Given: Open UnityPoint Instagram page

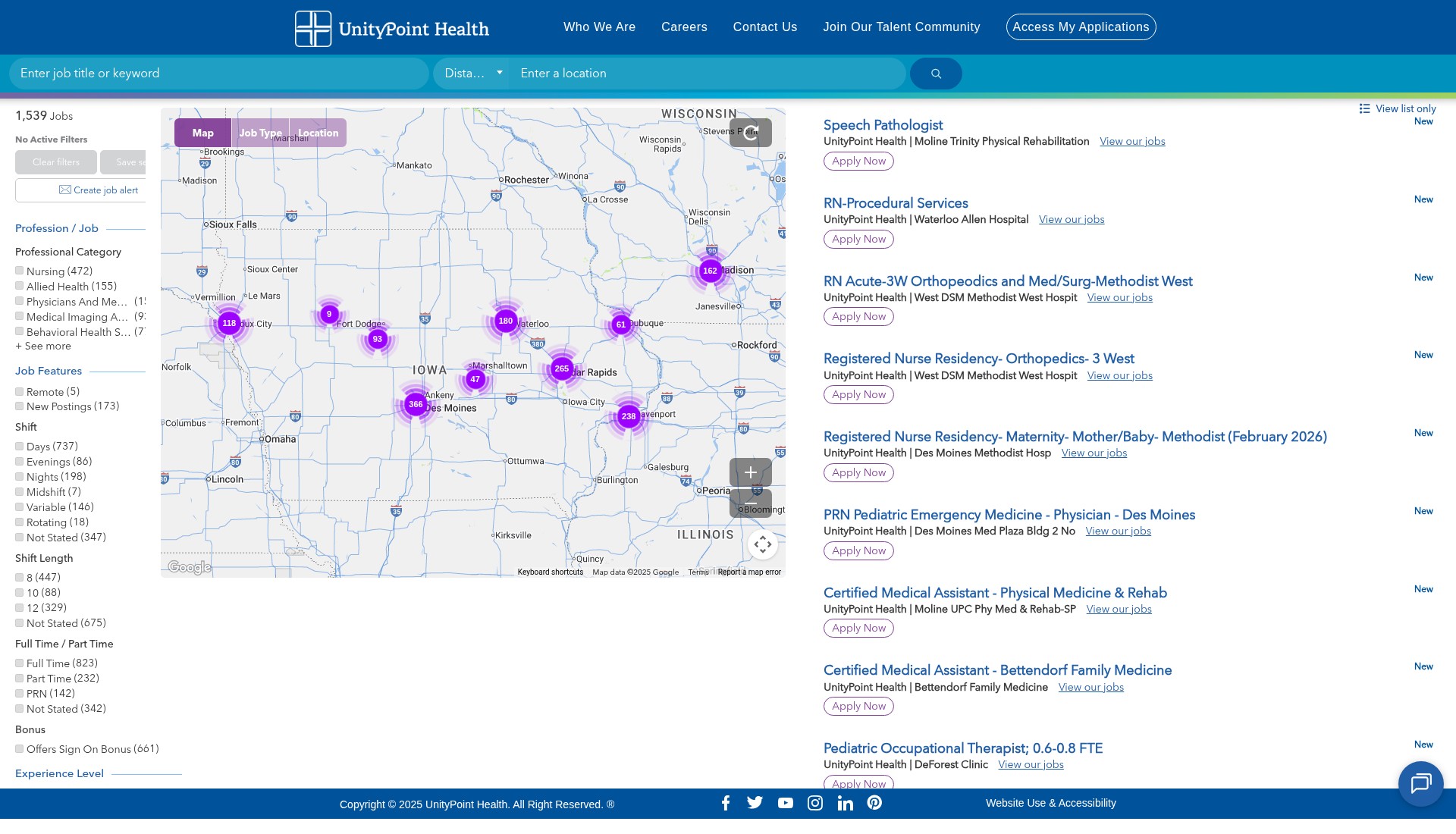Looking at the screenshot, I should point(815,803).
